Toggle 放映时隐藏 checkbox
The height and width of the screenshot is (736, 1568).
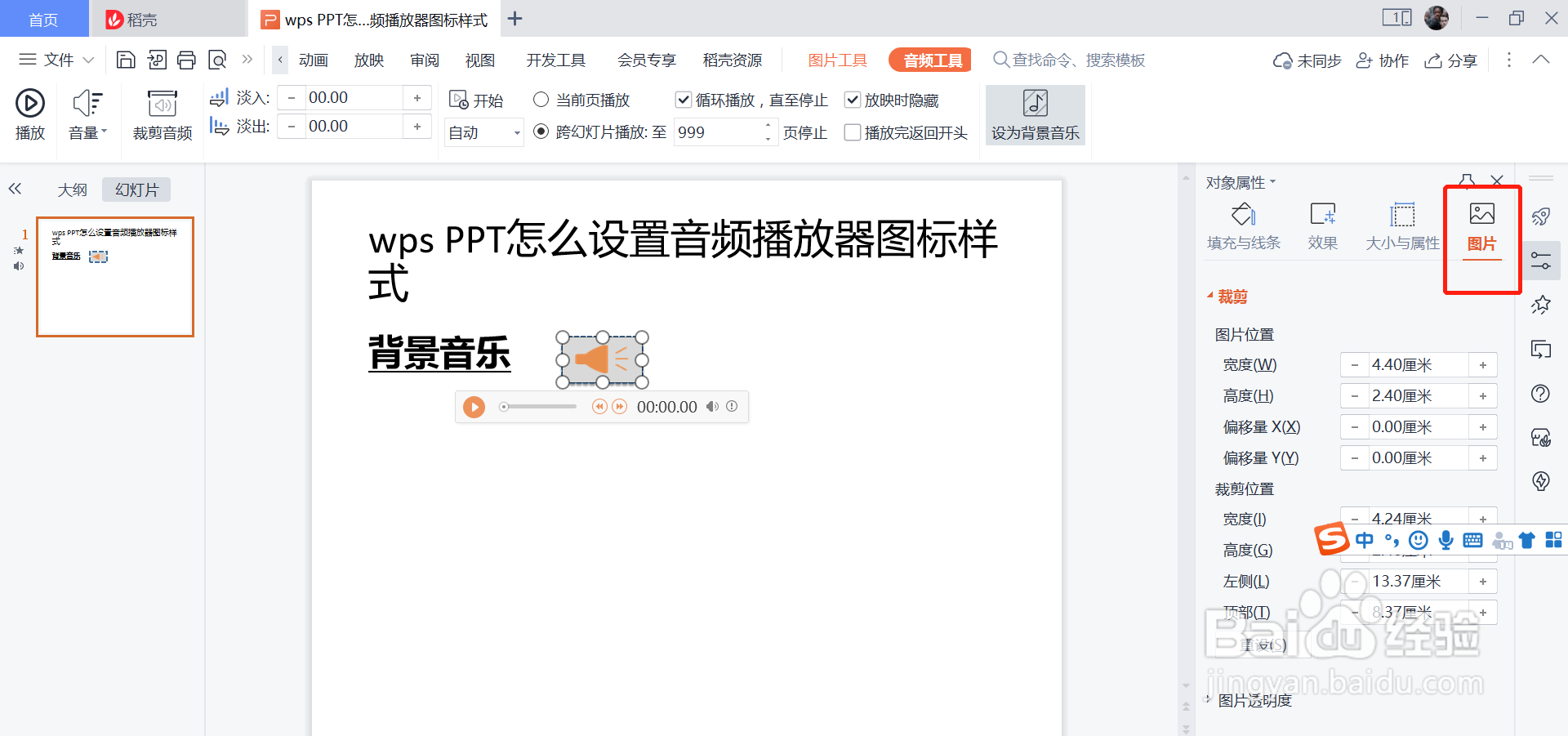click(852, 100)
